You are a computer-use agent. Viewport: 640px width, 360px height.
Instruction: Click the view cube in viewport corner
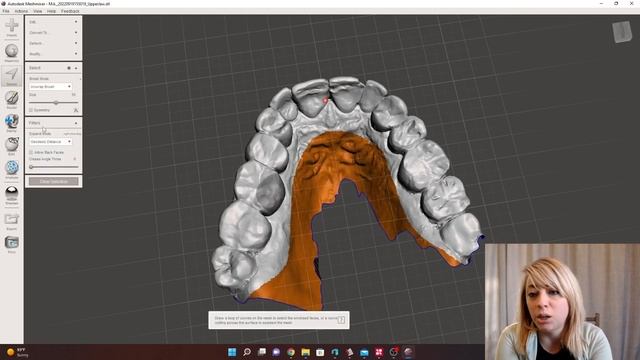622,31
